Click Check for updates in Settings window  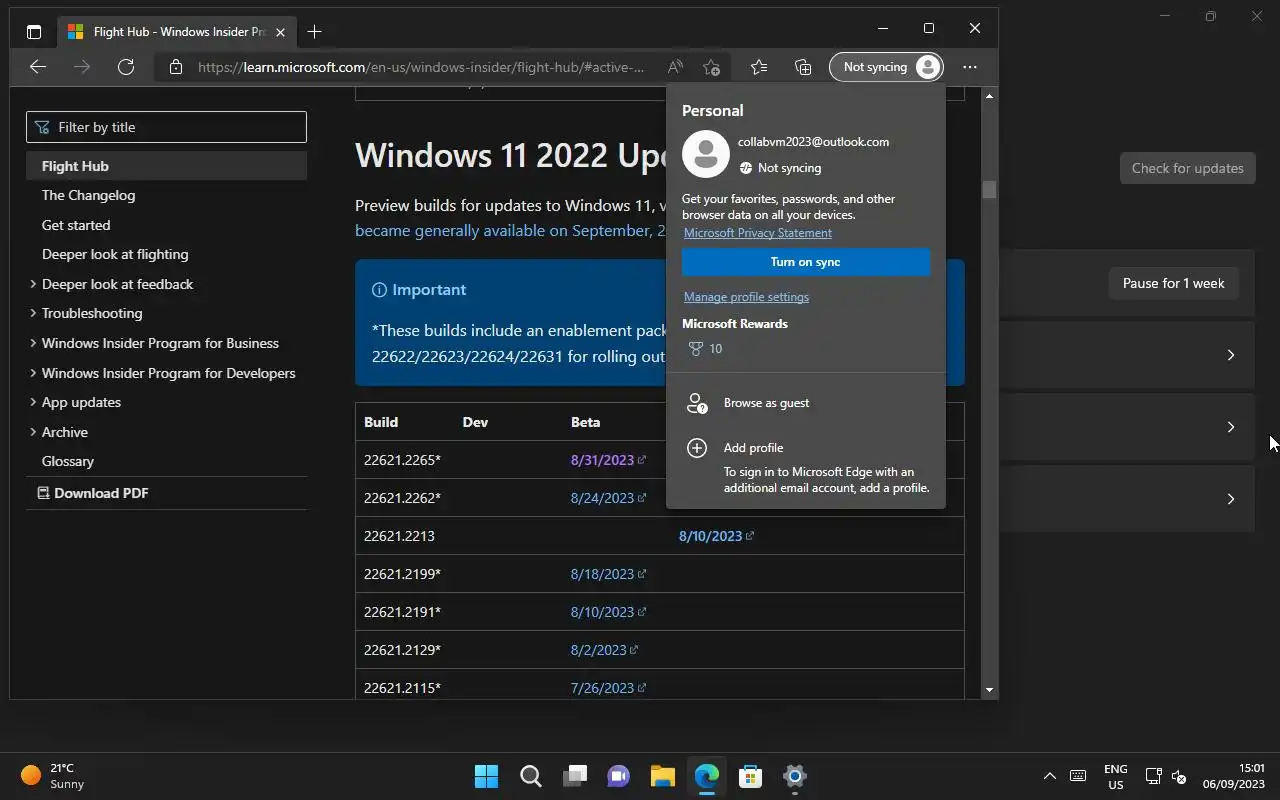tap(1187, 168)
